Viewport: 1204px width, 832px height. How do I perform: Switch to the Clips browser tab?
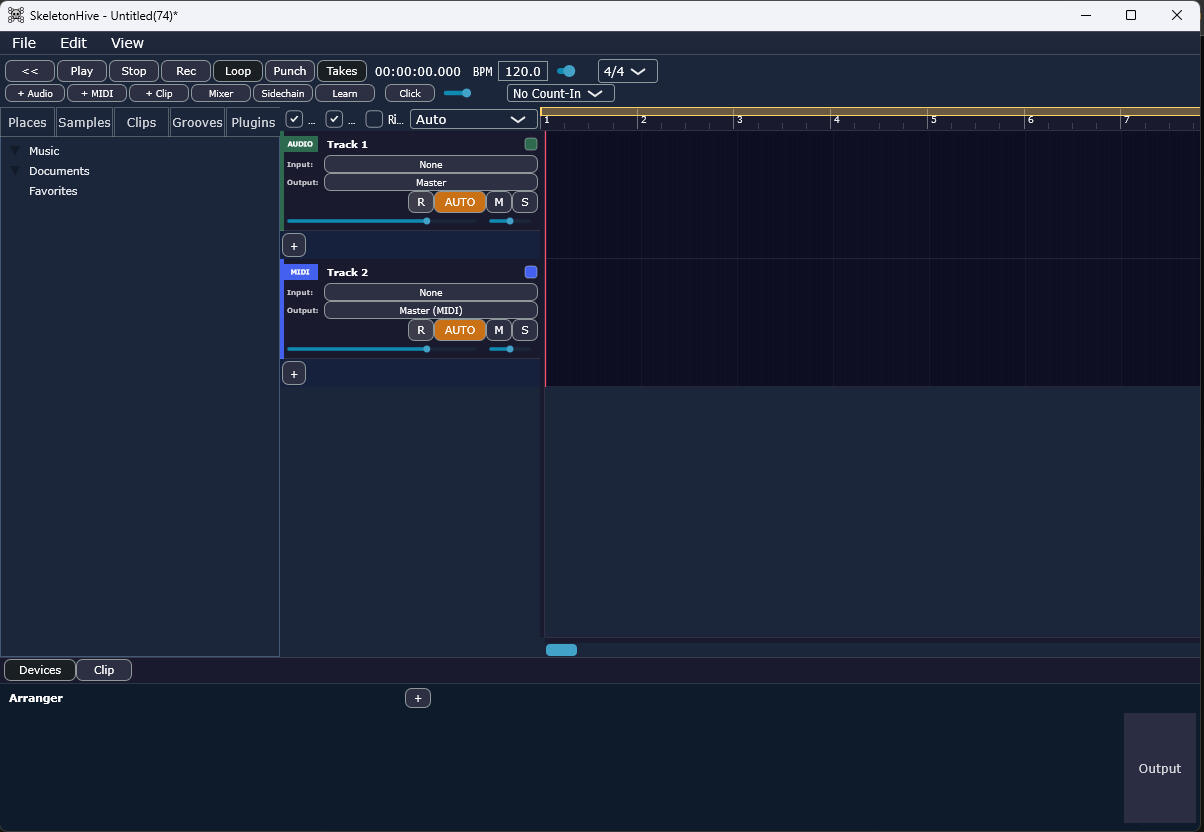click(x=141, y=122)
